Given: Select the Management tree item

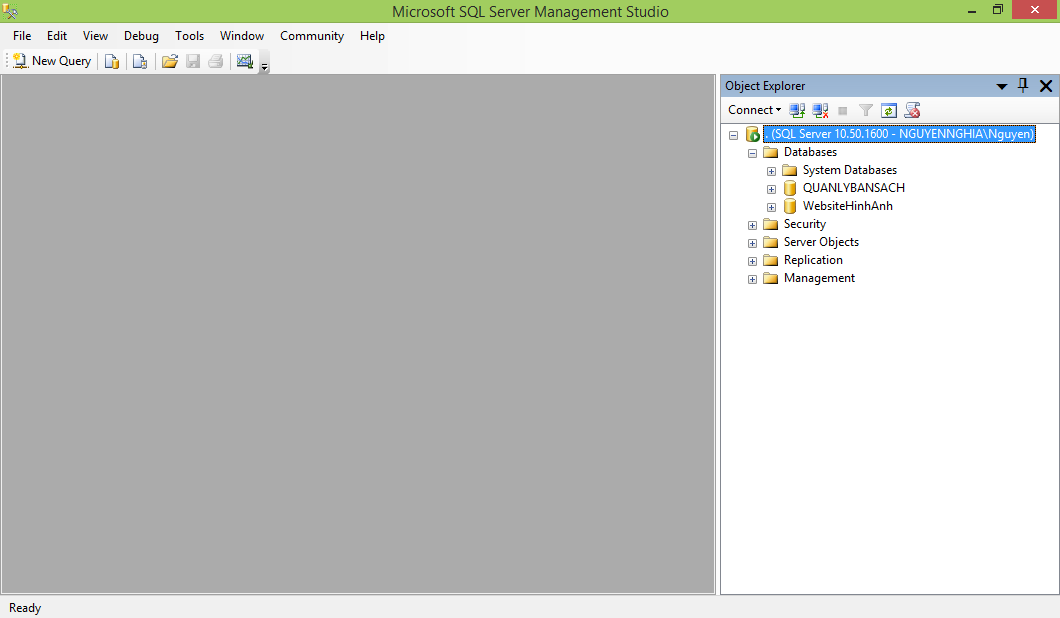Looking at the screenshot, I should point(819,278).
